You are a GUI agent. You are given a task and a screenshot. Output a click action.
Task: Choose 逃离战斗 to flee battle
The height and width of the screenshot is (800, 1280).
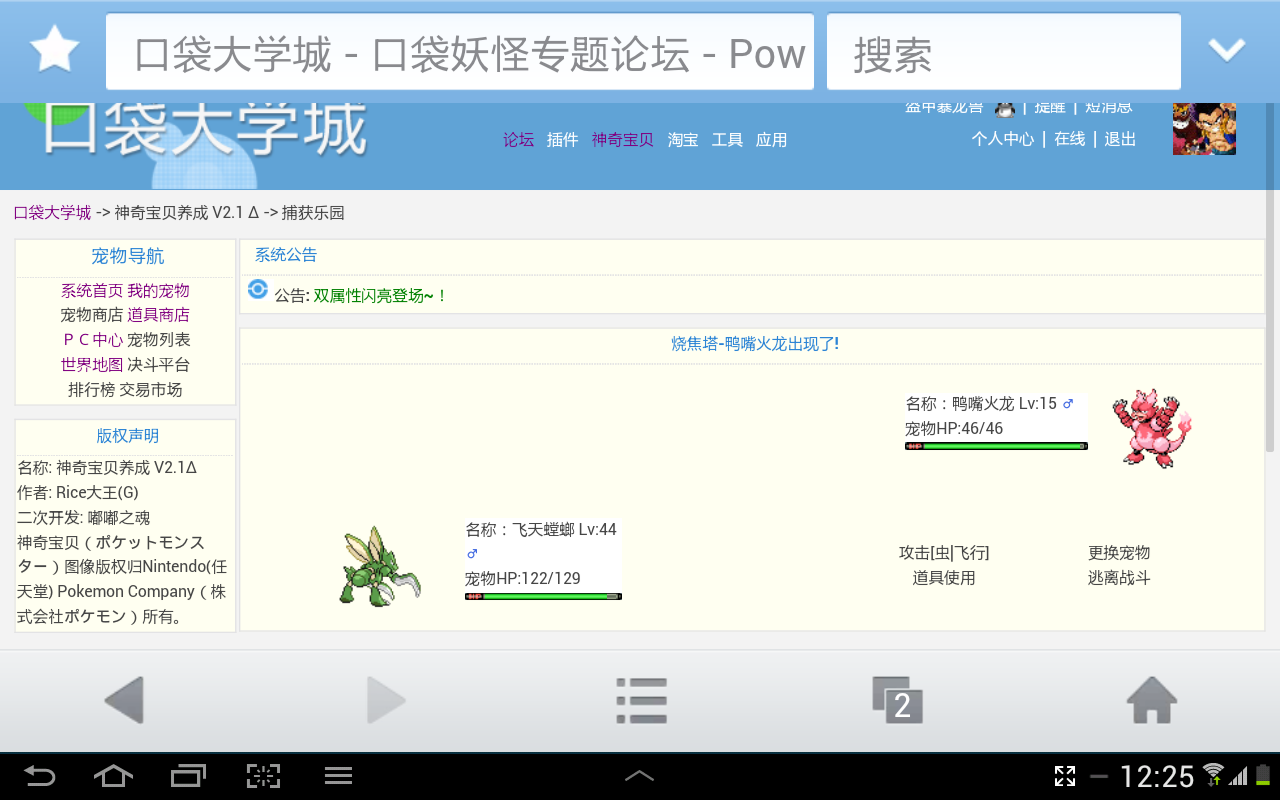[x=1119, y=578]
